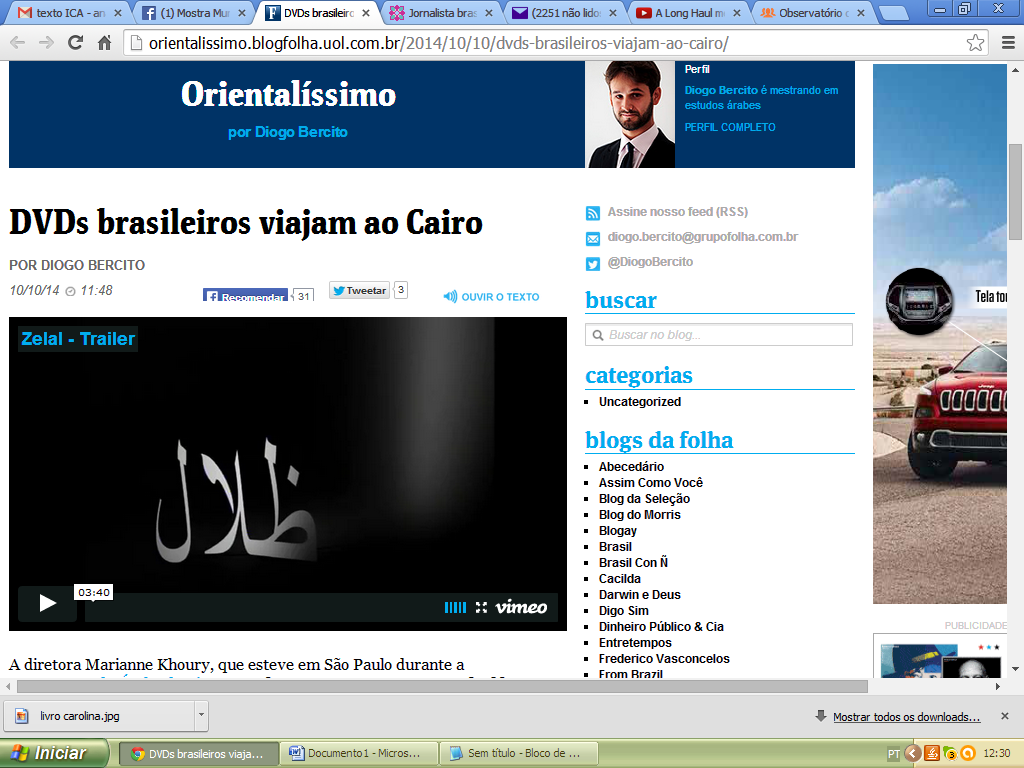Click the diogo.bercito@grupofolha.com.br email link

coord(703,236)
